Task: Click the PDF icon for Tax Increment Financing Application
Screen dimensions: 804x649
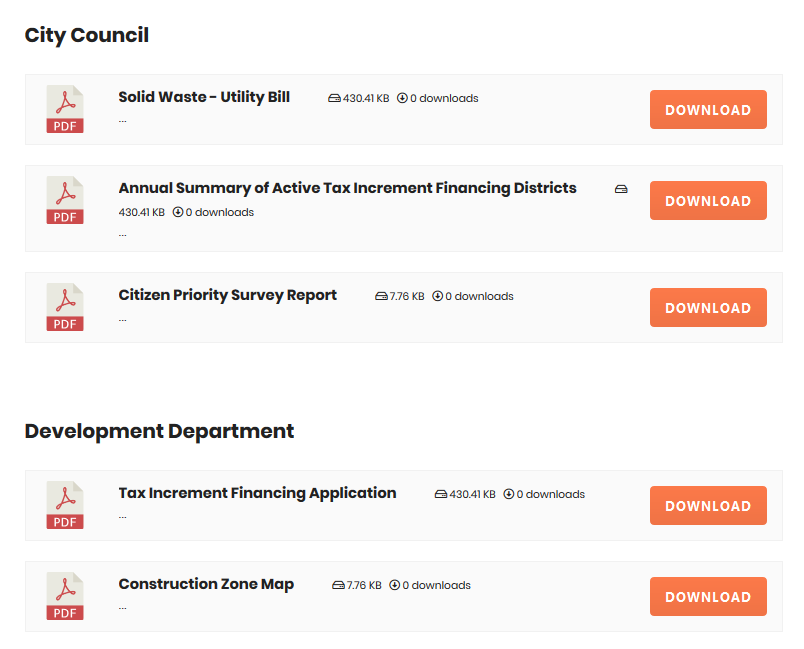Action: coord(65,505)
